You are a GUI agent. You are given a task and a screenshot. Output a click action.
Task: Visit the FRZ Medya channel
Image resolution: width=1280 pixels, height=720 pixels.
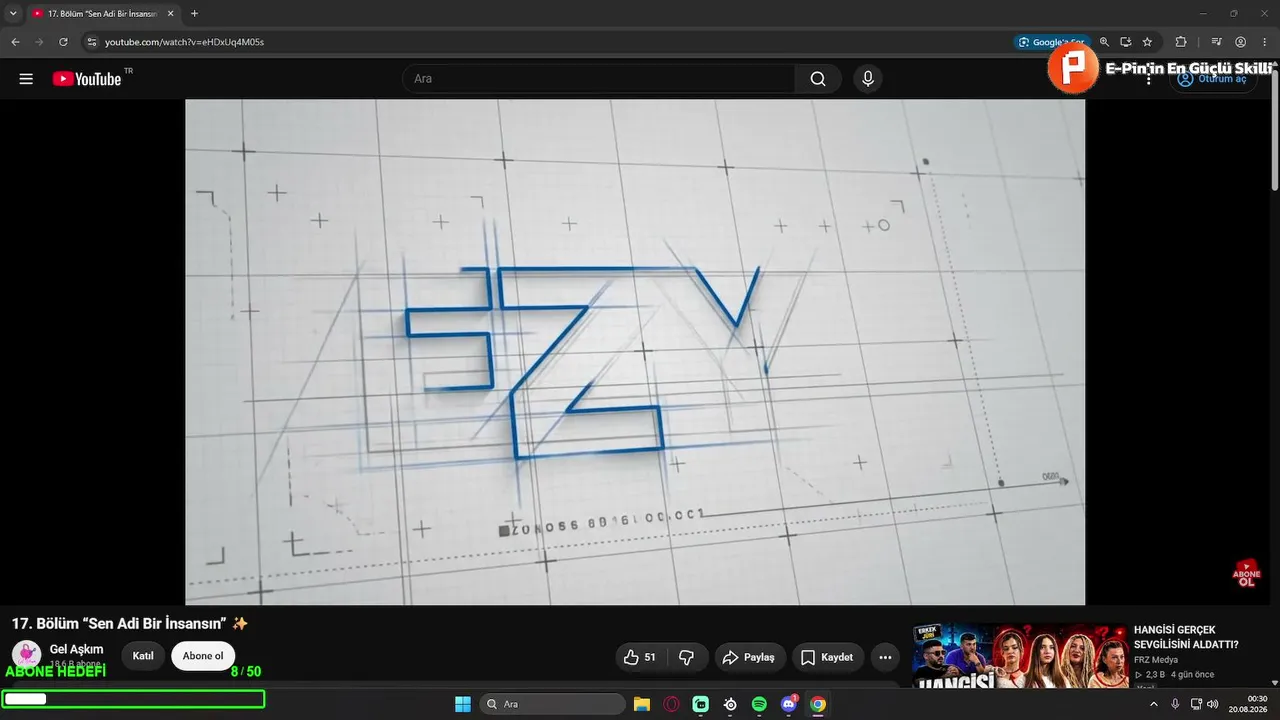coord(1156,660)
